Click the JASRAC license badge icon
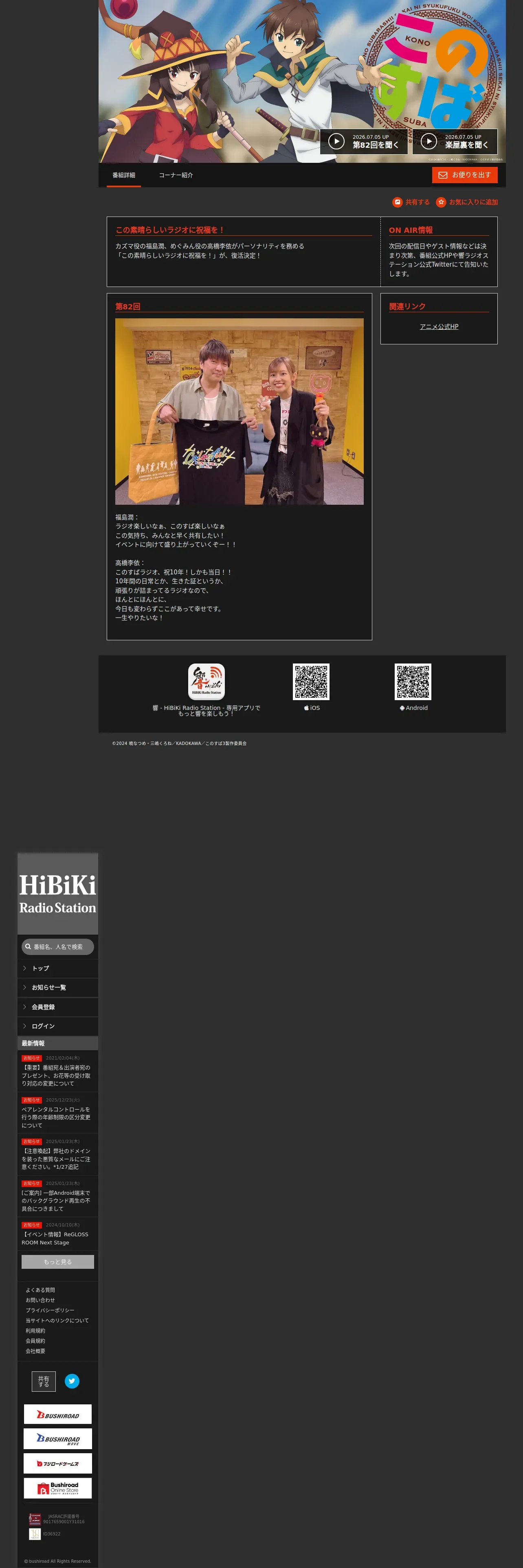The image size is (523, 1568). pos(35,1519)
